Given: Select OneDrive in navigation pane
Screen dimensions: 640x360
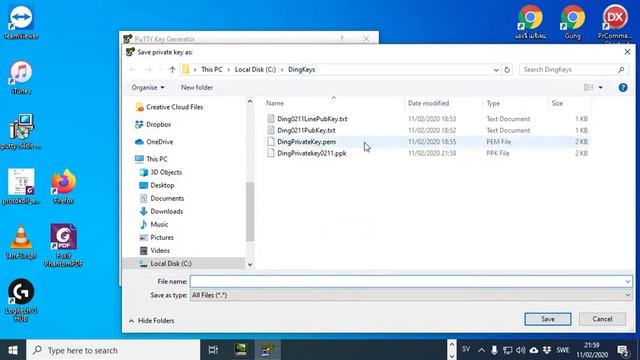Looking at the screenshot, I should coord(160,142).
